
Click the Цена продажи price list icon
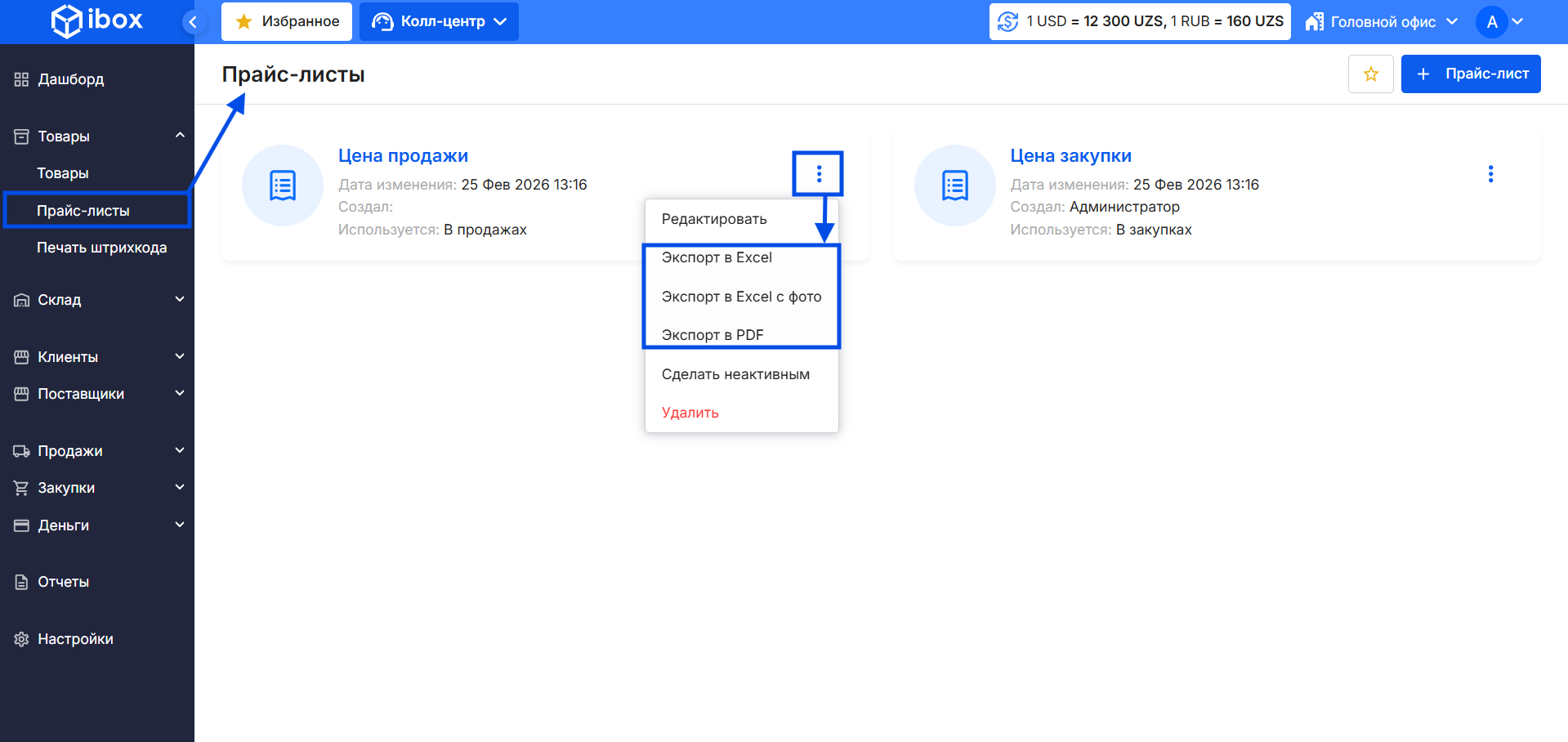point(283,185)
